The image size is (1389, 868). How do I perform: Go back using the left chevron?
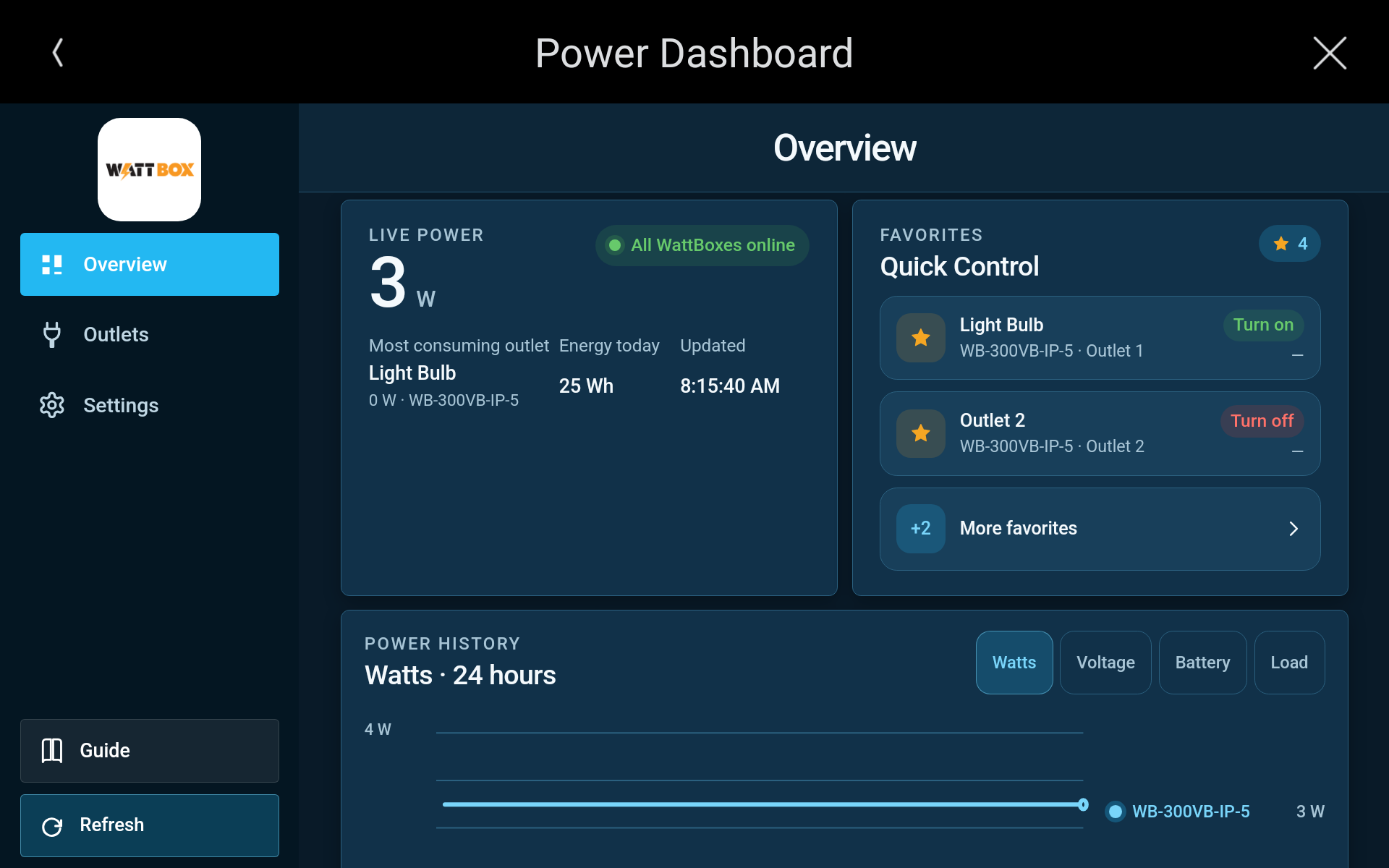click(58, 53)
